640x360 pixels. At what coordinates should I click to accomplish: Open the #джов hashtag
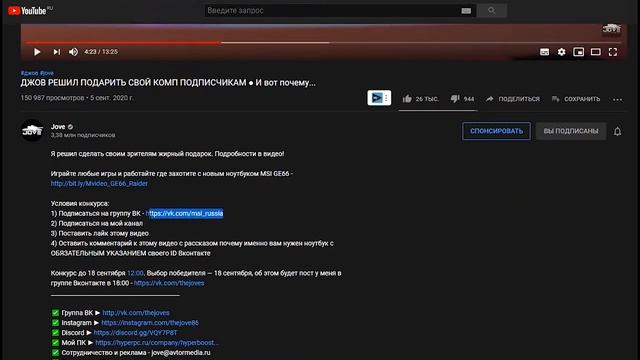pos(29,73)
